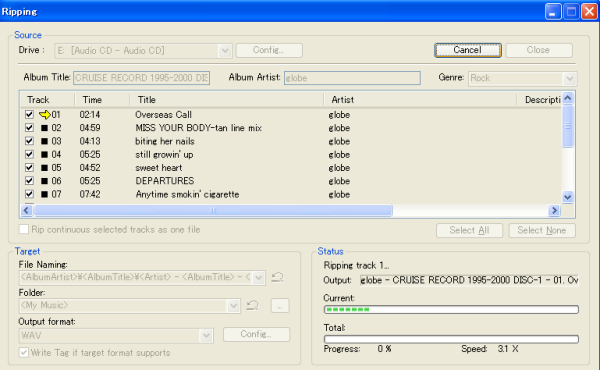600x370 pixels.
Task: Enable Rip continuous selected tracks as one file
Action: coord(24,230)
